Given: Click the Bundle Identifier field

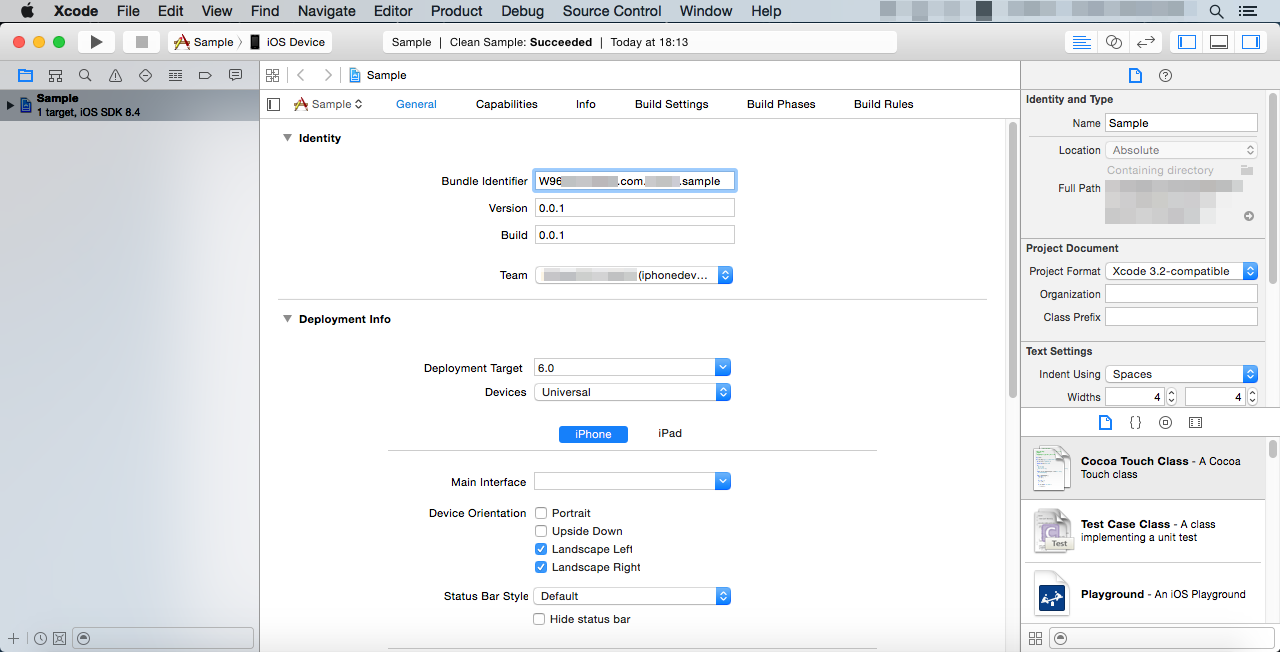Looking at the screenshot, I should 635,181.
